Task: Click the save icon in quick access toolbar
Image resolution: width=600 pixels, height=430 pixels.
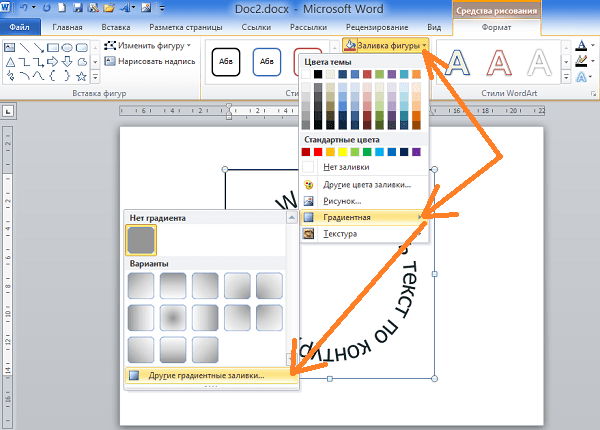Action: click(78, 7)
